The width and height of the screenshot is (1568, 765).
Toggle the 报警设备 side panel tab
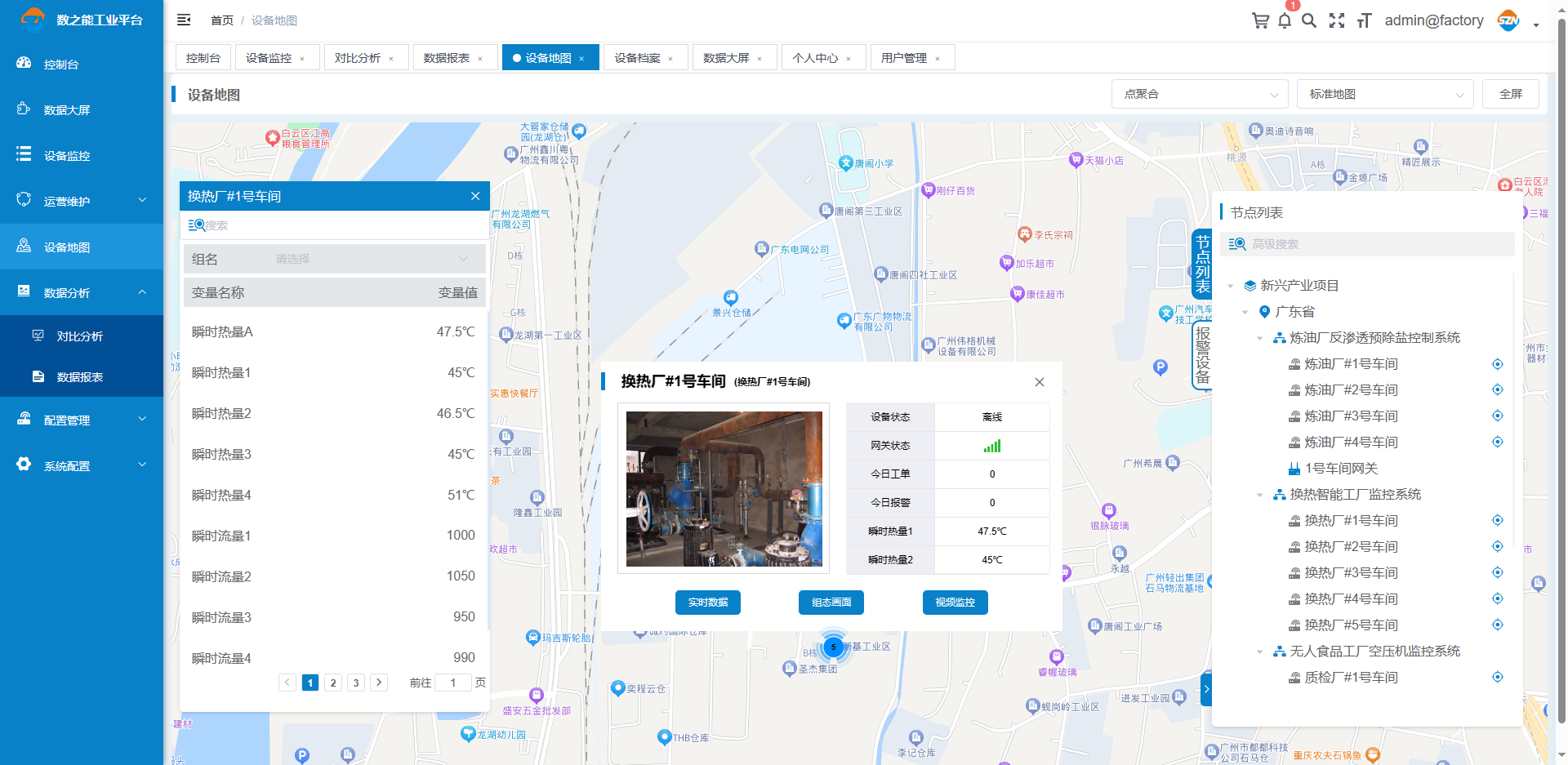click(1202, 355)
